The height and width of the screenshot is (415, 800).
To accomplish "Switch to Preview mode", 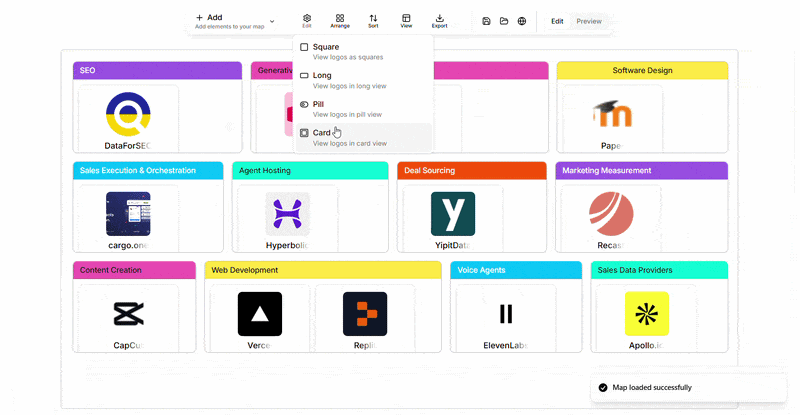I will 589,21.
